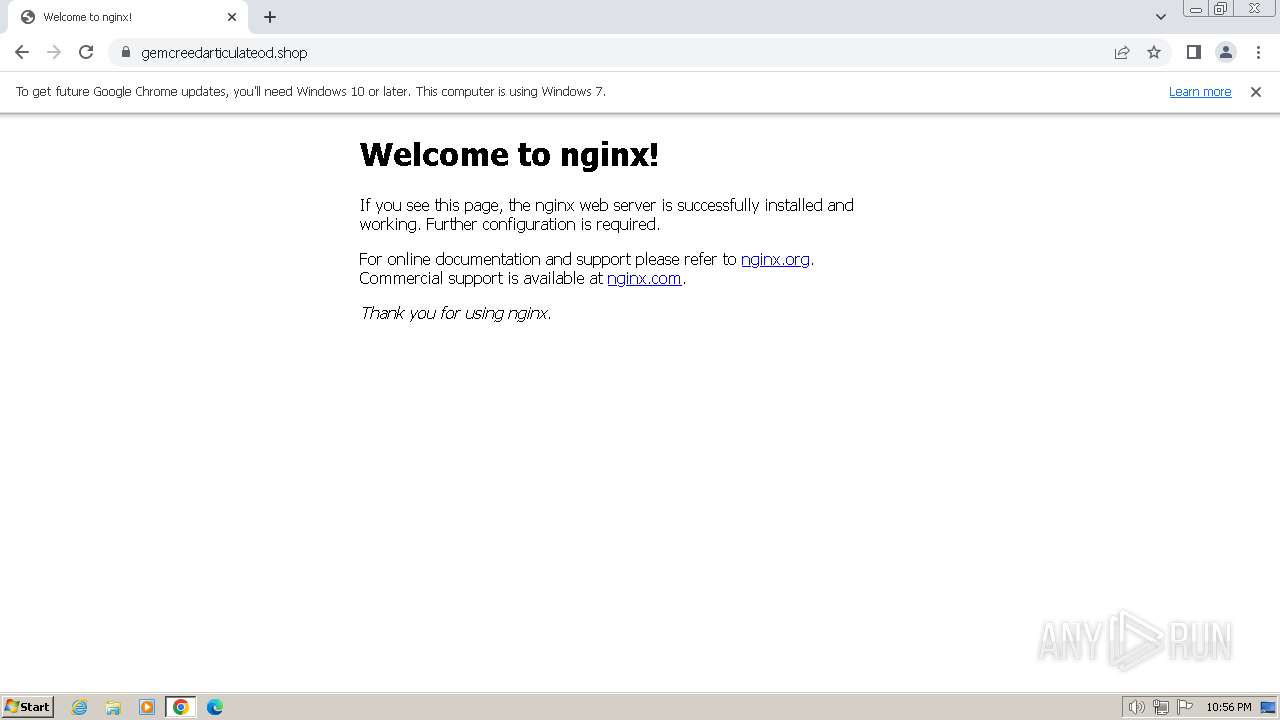Bookmark this tab with the star icon

pos(1154,52)
